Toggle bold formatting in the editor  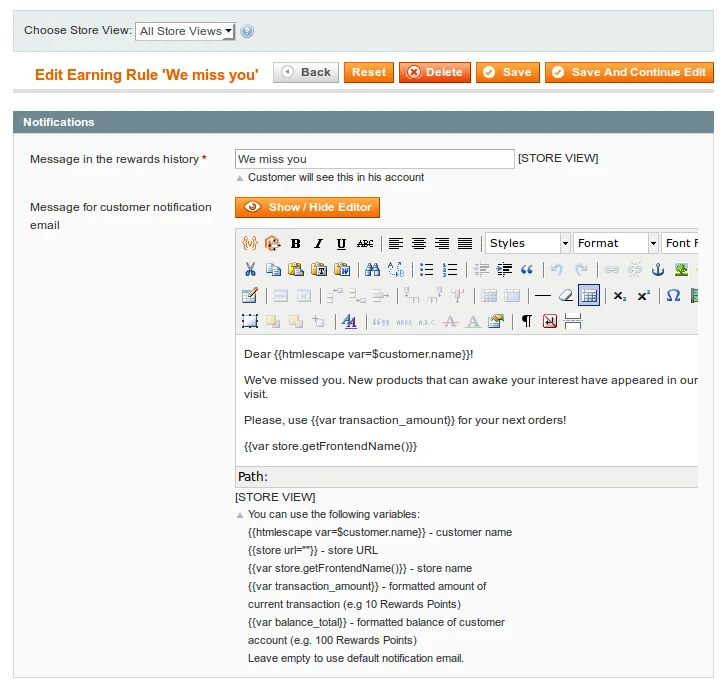click(296, 243)
